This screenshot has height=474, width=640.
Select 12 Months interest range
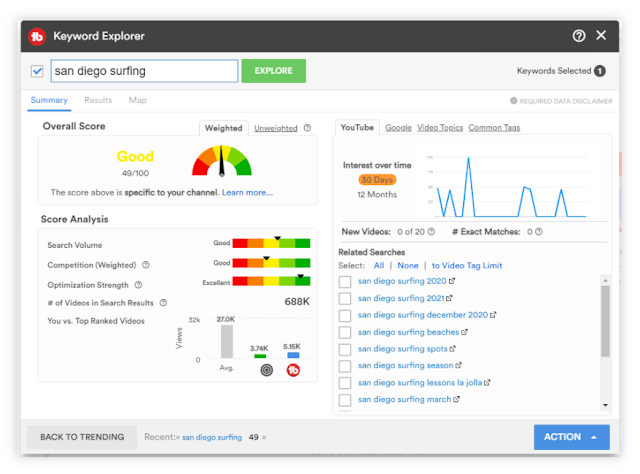[377, 194]
